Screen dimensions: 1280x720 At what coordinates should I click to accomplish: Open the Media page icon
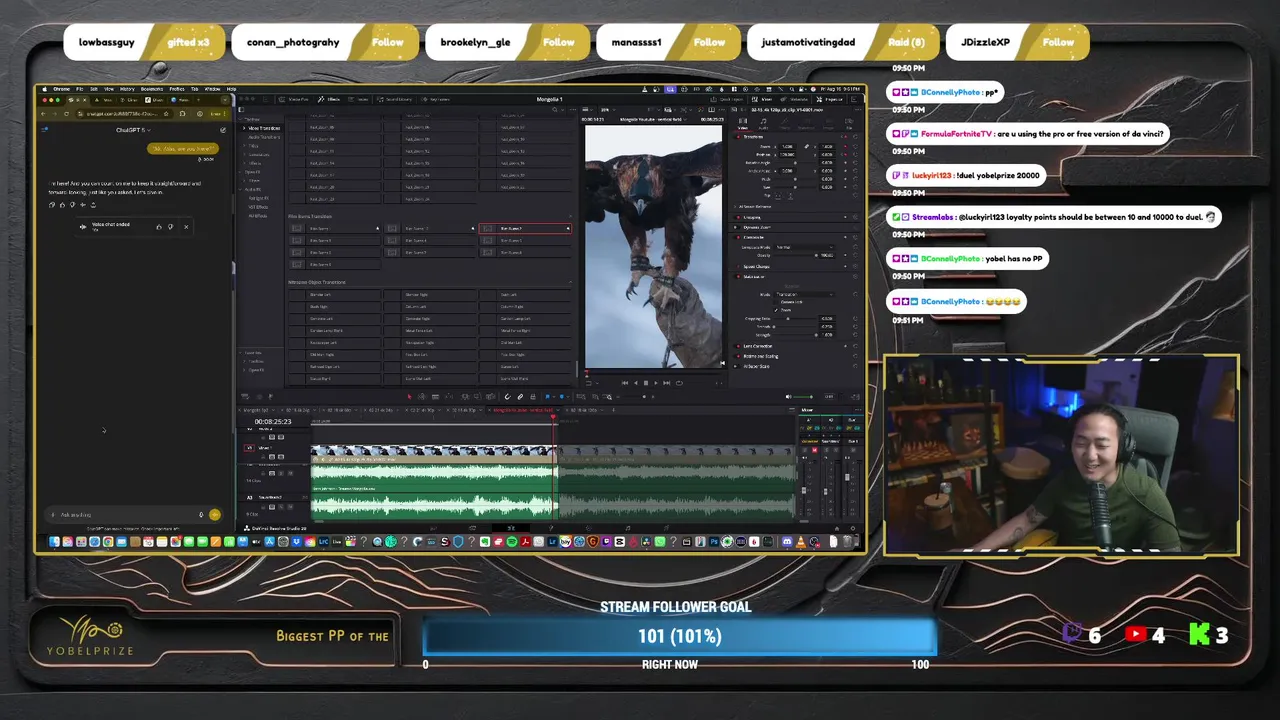(433, 528)
